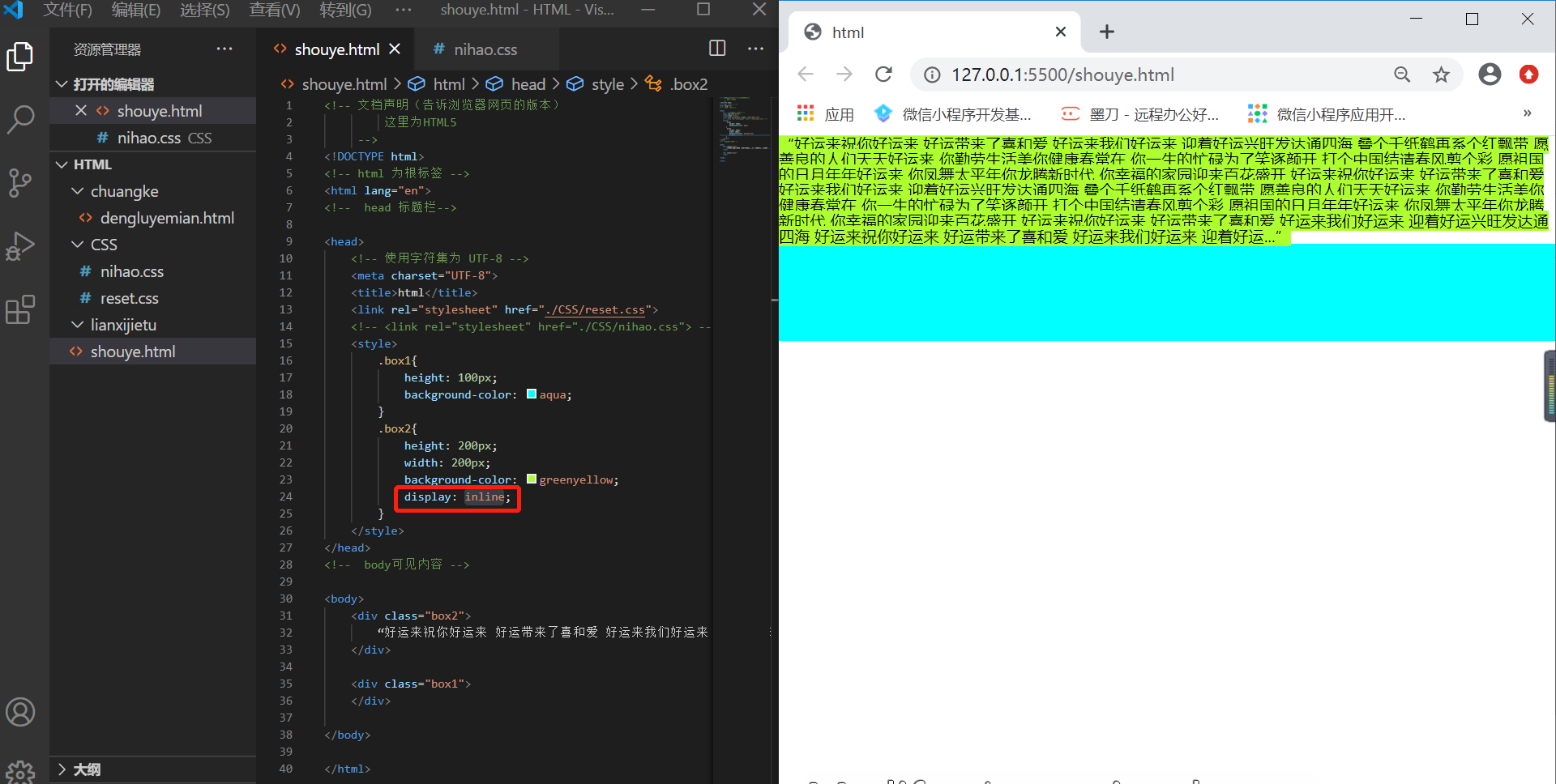Select nihao.css in open editors list
Screen dimensions: 1556x784
click(152, 138)
